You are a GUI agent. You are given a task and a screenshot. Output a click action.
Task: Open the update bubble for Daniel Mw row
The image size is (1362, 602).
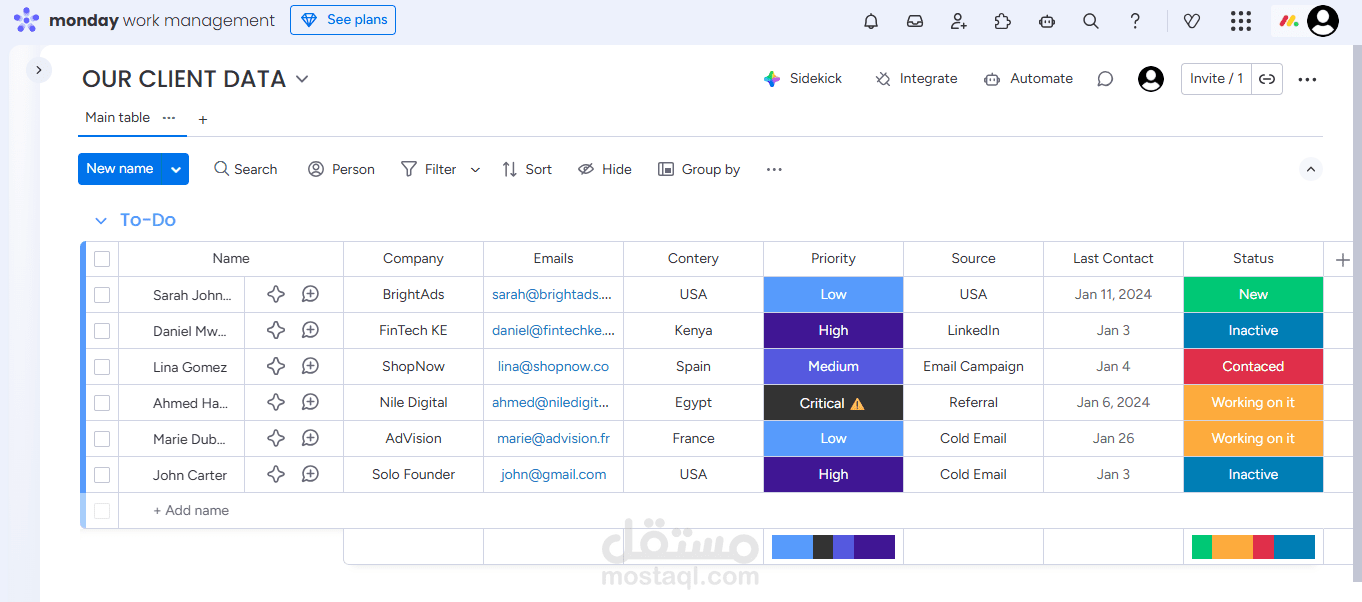coord(311,330)
